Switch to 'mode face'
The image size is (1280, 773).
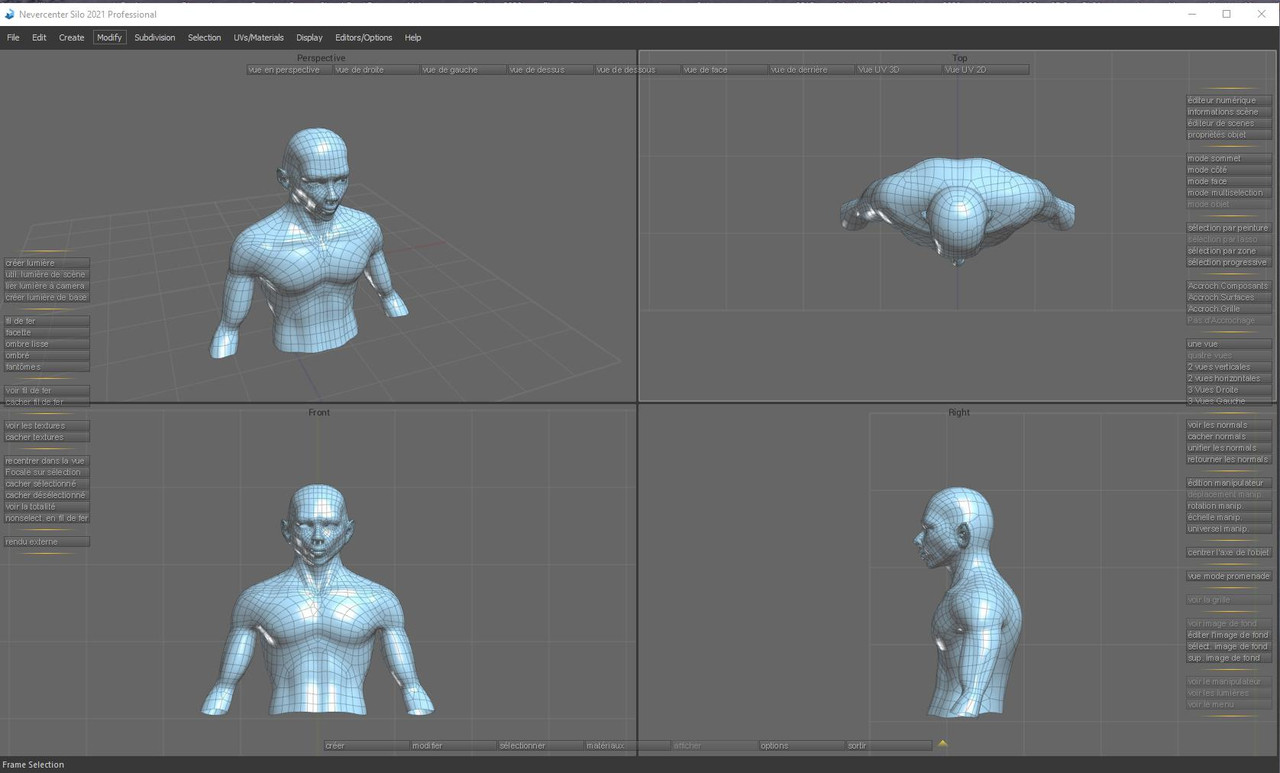coord(1229,182)
